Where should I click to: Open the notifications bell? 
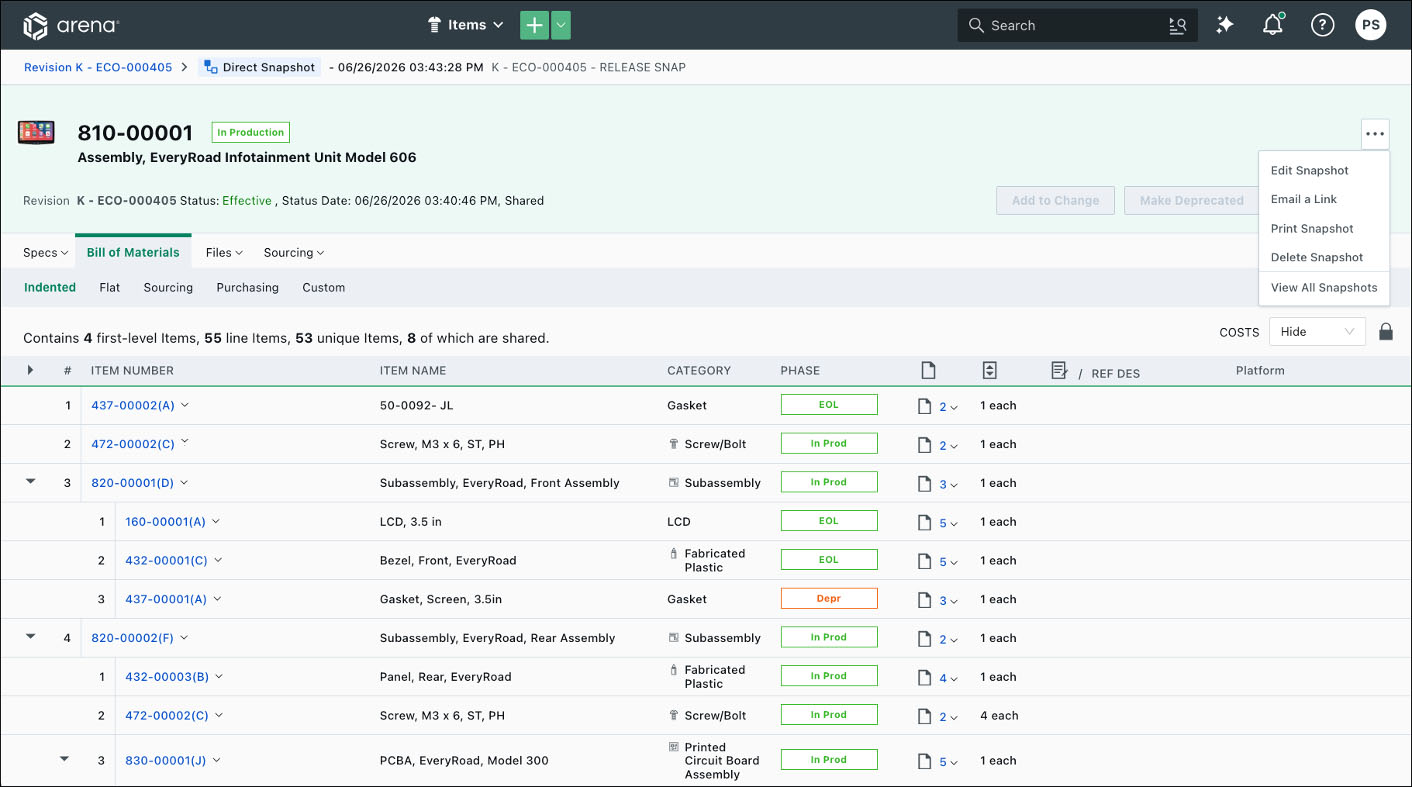click(1273, 25)
